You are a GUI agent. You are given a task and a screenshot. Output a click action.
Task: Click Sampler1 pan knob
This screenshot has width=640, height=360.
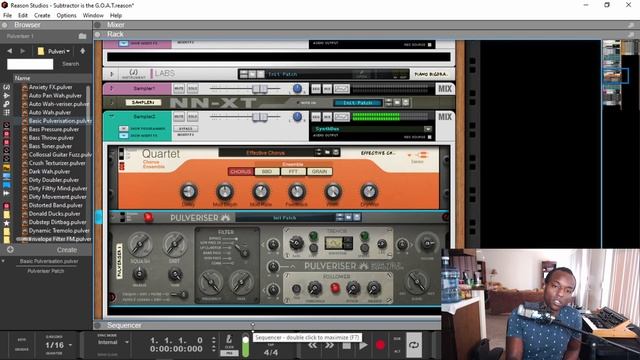[298, 89]
